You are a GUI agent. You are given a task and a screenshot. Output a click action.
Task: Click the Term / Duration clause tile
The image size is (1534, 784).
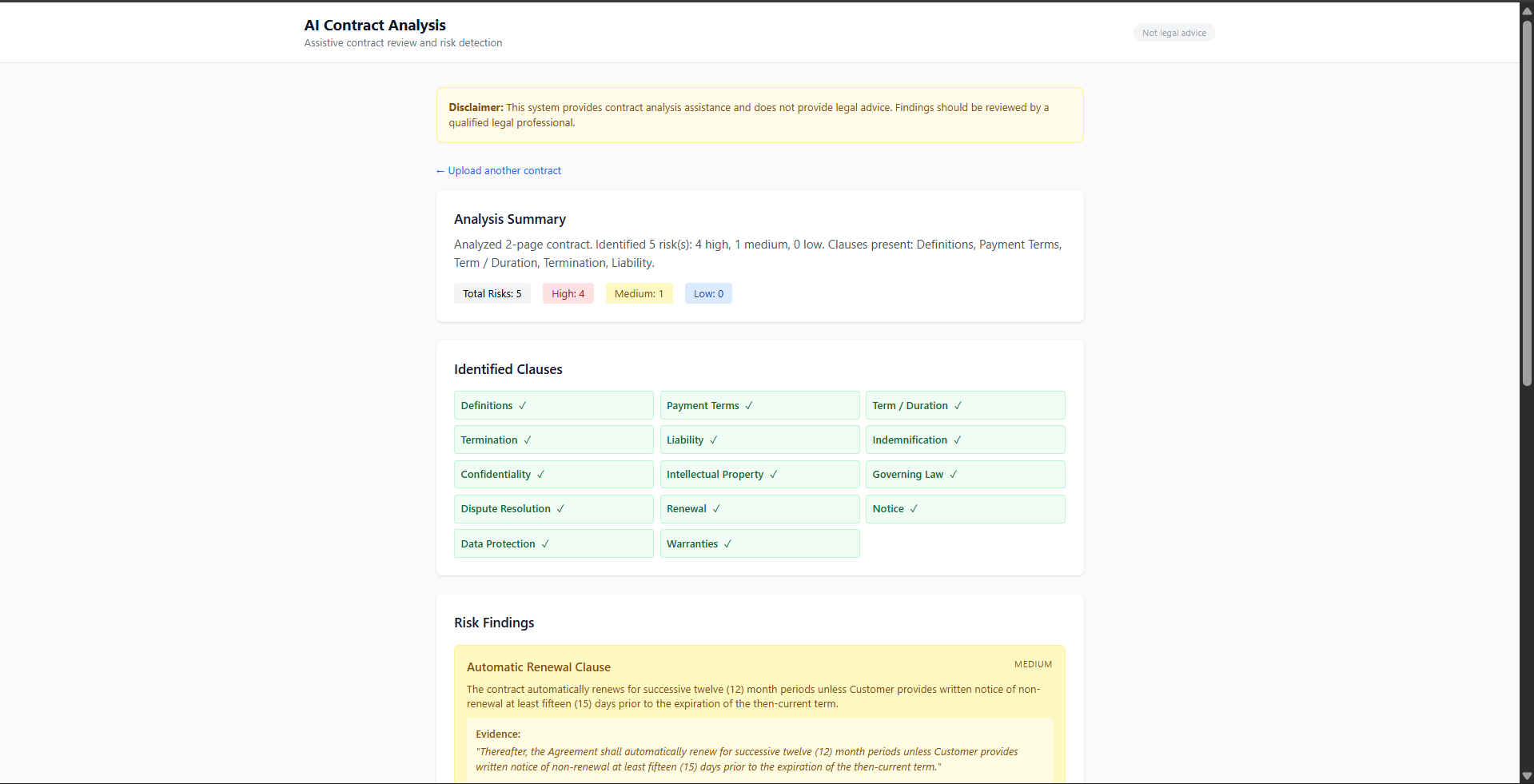966,405
